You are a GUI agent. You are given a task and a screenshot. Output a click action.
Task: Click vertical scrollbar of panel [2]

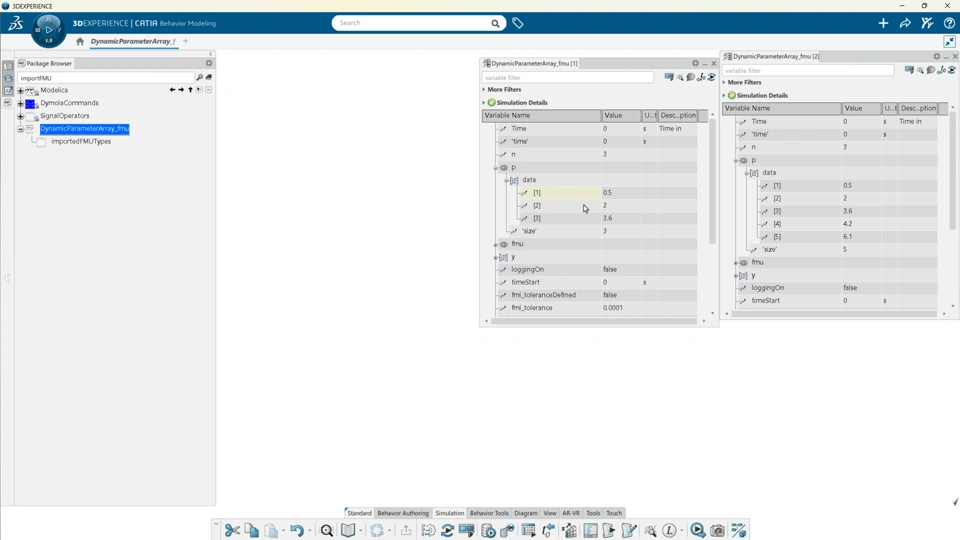click(x=953, y=171)
